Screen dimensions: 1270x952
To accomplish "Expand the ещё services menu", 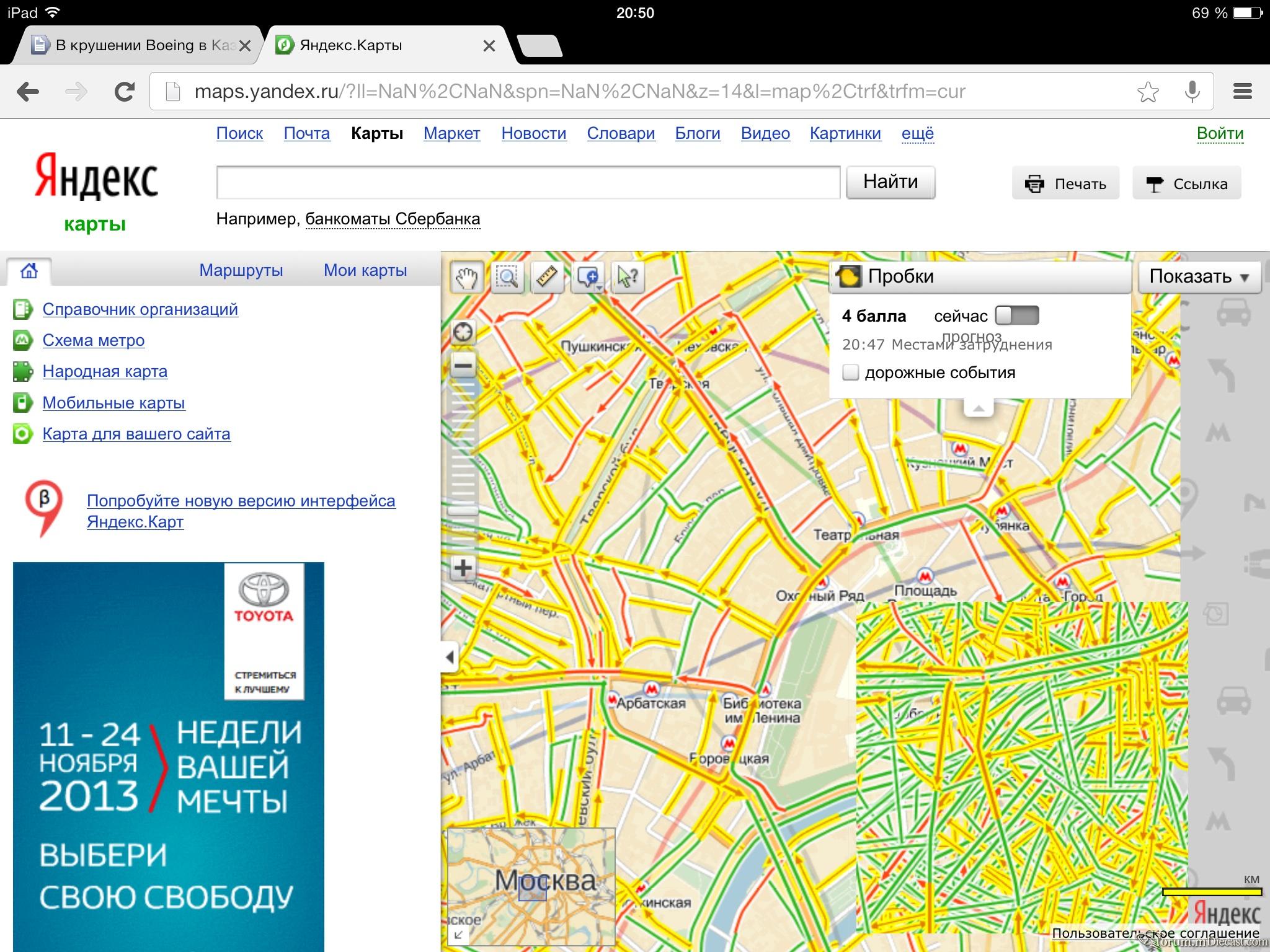I will pyautogui.click(x=918, y=133).
